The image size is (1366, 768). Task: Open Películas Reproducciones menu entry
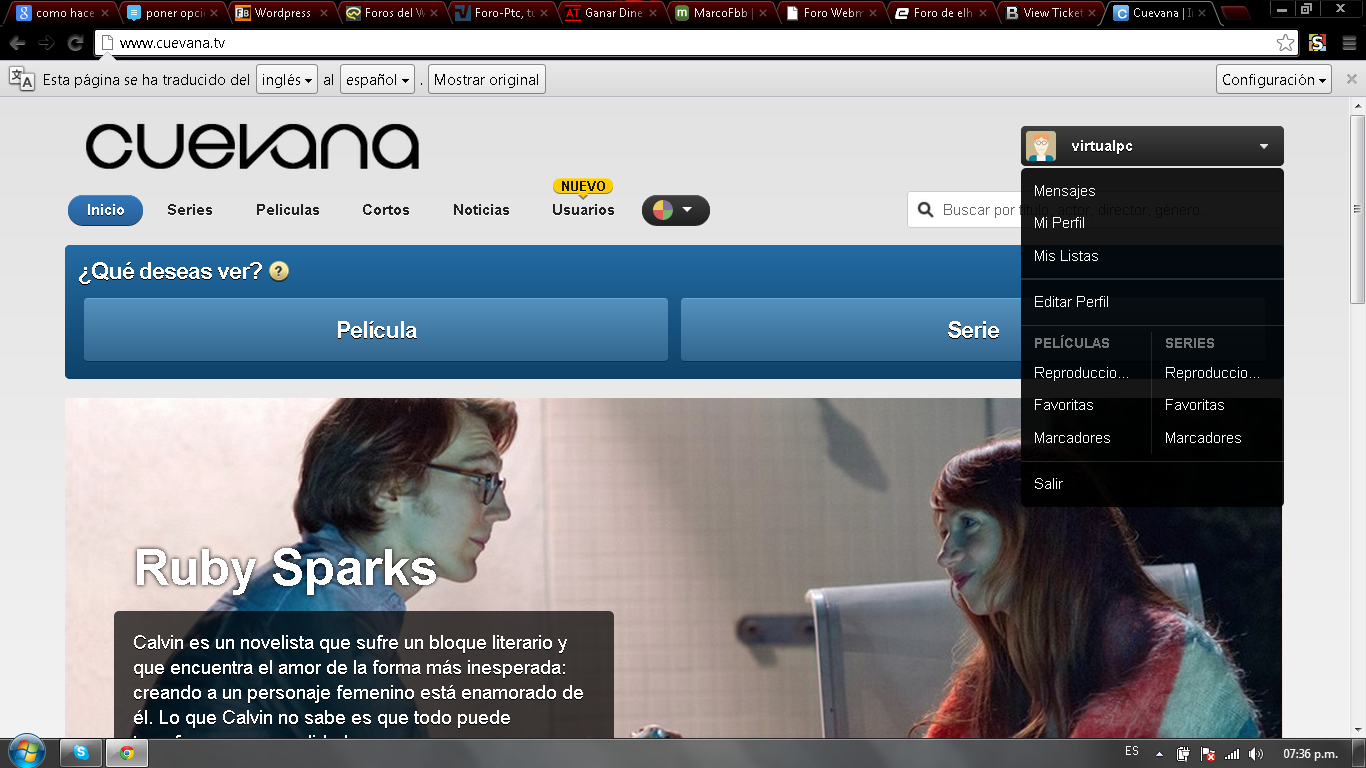click(x=1081, y=373)
